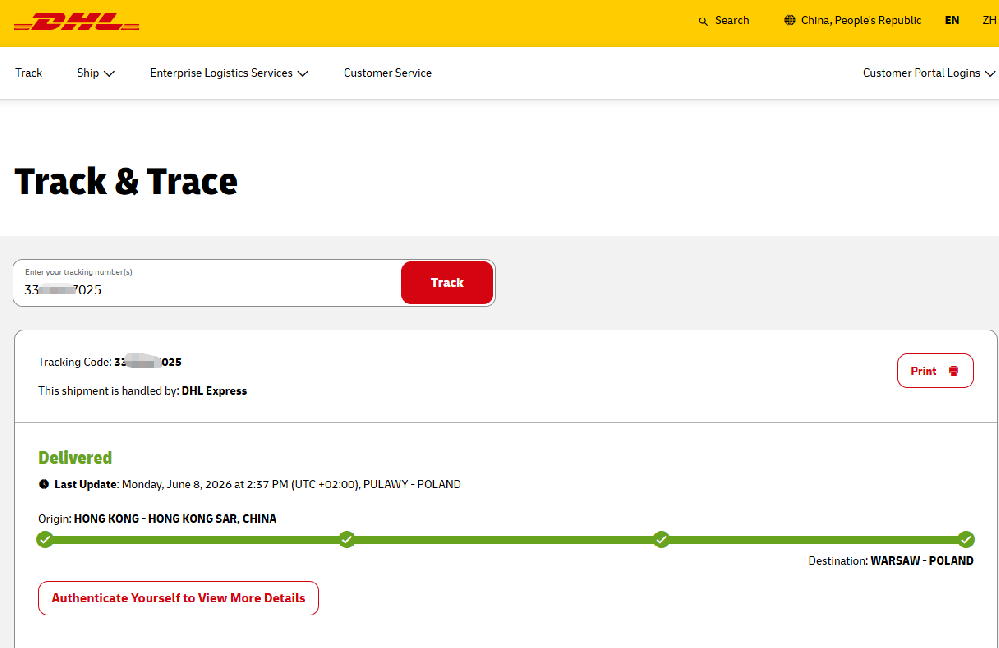Screen dimensions: 999x648
Task: Click Destination WARSAW - POLAND text
Action: [891, 561]
